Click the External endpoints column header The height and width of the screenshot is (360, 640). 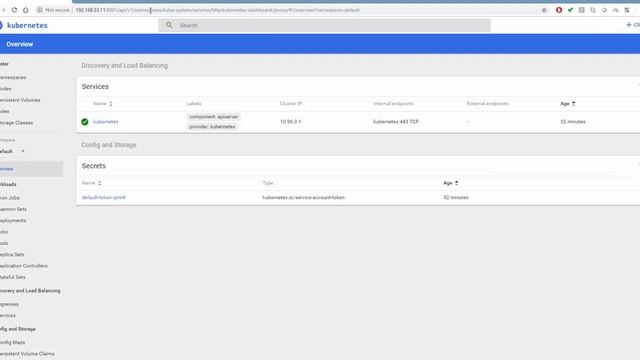pyautogui.click(x=488, y=104)
